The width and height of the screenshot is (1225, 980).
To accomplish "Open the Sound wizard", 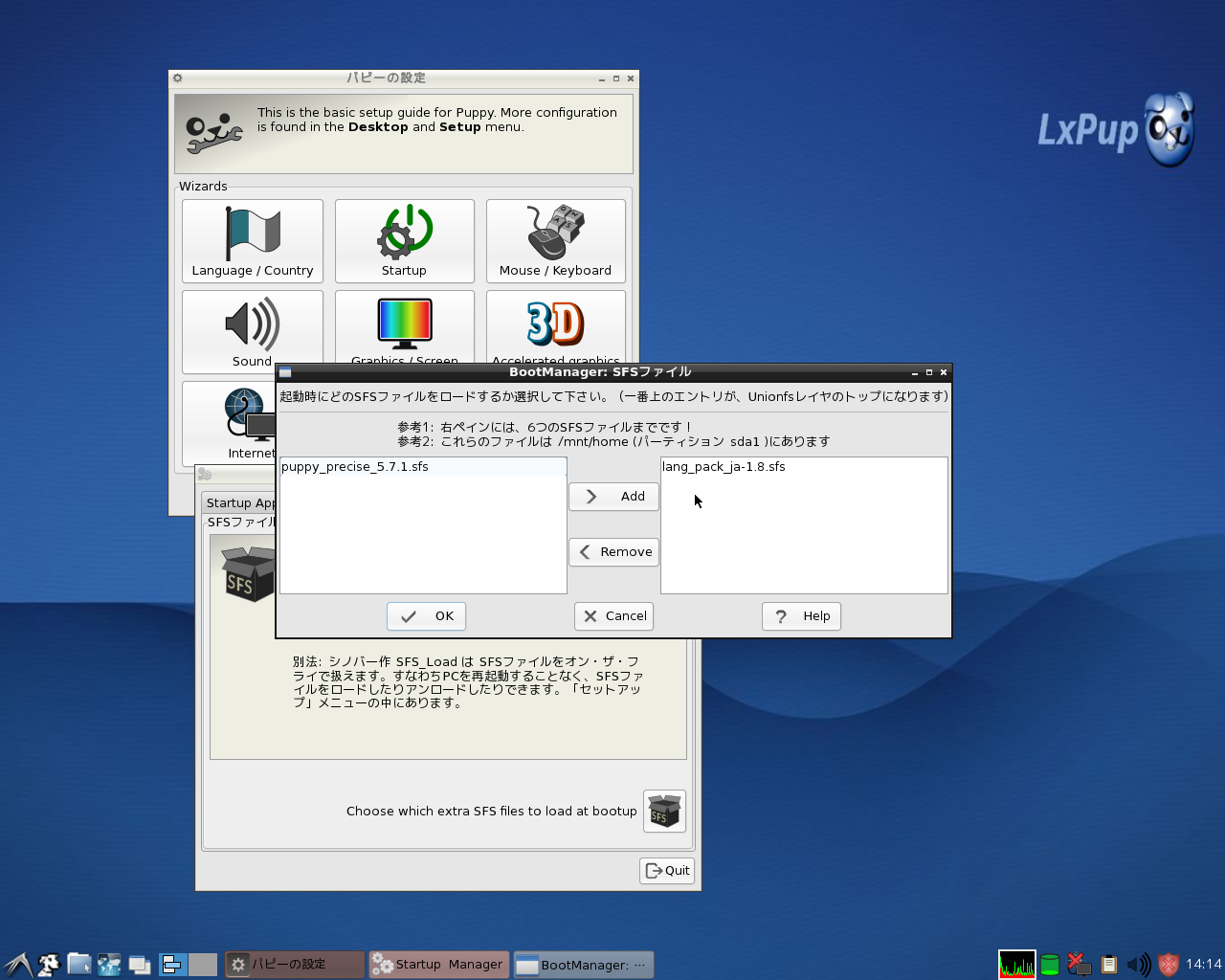I will 253,331.
